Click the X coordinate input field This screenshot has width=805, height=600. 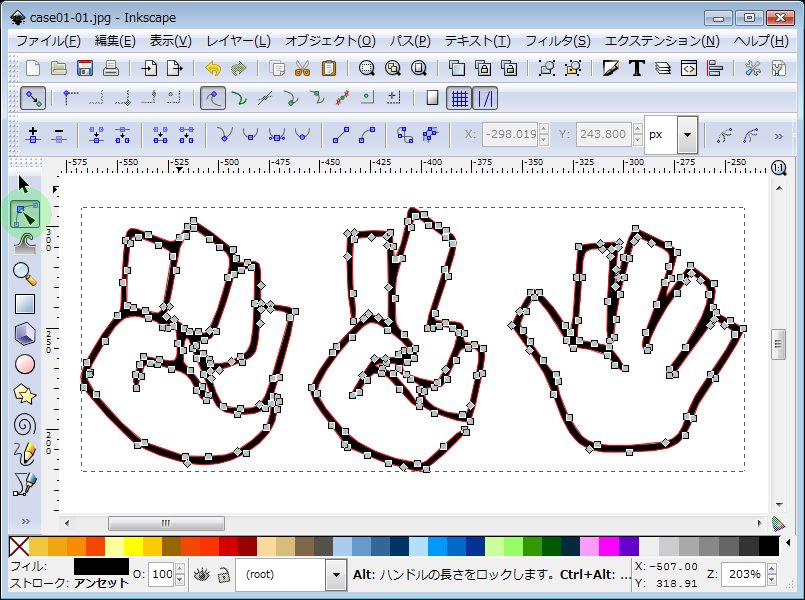[510, 134]
